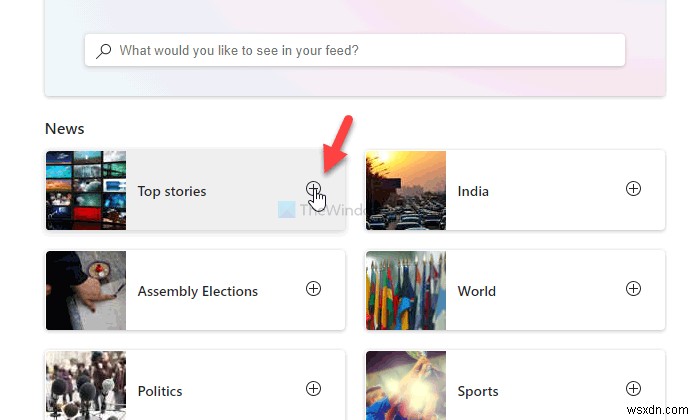Screen dimensions: 700x420
Task: Click the Top stories label text
Action: pos(172,191)
